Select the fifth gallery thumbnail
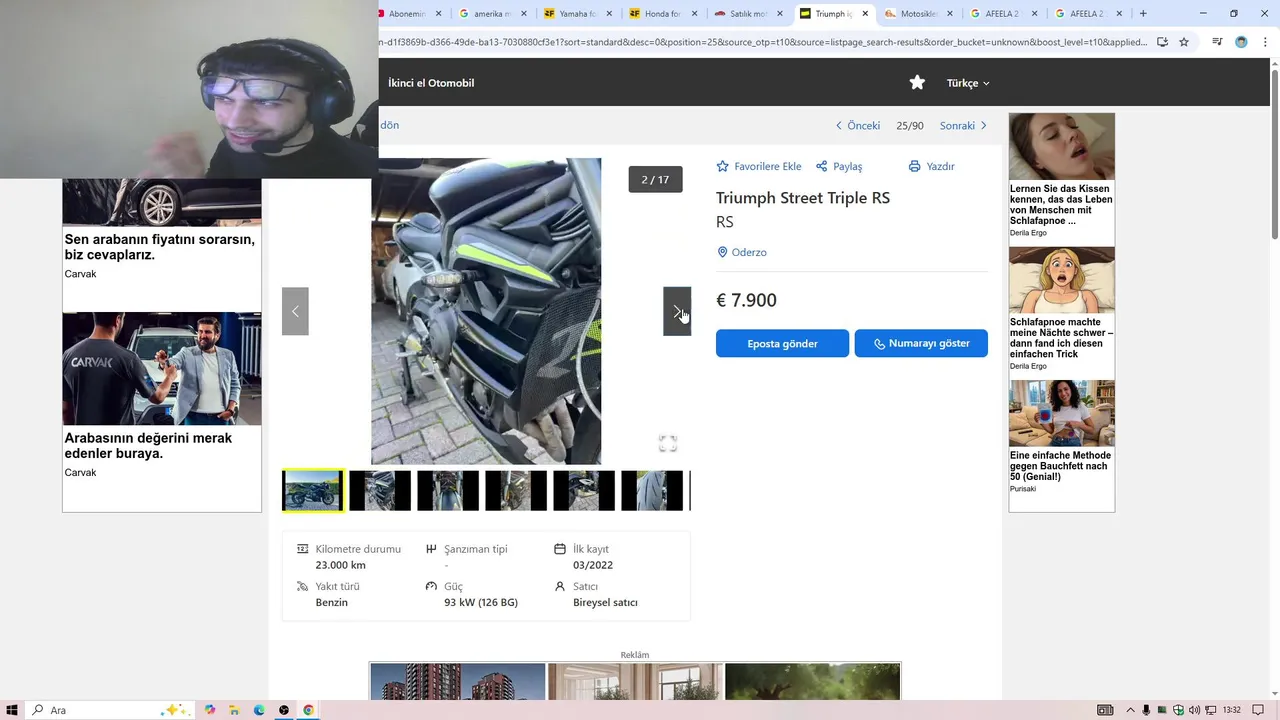Viewport: 1280px width, 720px height. click(x=584, y=491)
